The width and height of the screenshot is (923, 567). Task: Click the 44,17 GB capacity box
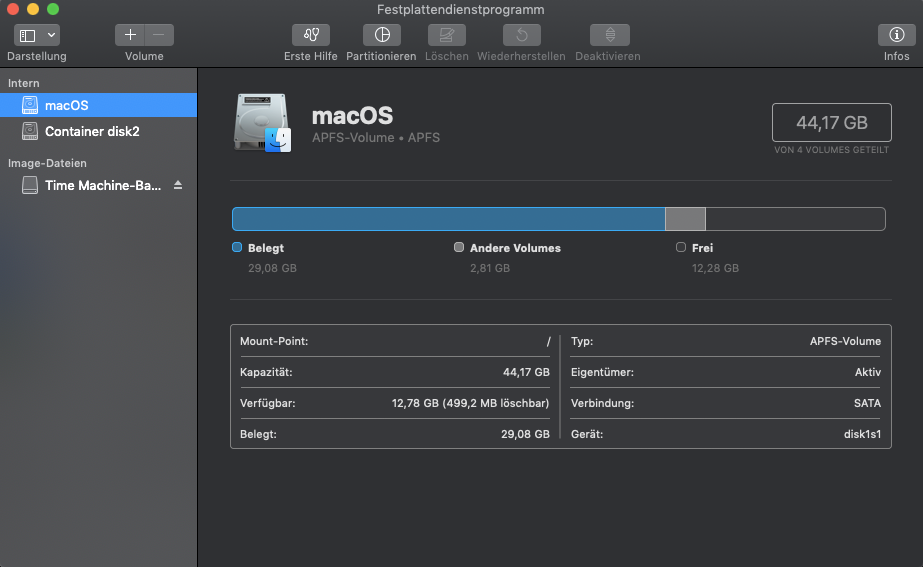pyautogui.click(x=831, y=123)
